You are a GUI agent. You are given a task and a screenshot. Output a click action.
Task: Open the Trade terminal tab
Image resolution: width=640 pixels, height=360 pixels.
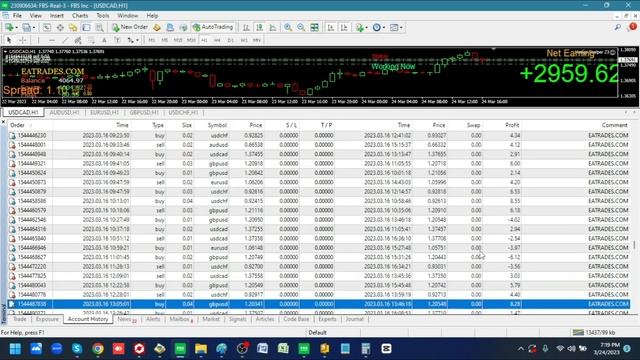(20, 319)
